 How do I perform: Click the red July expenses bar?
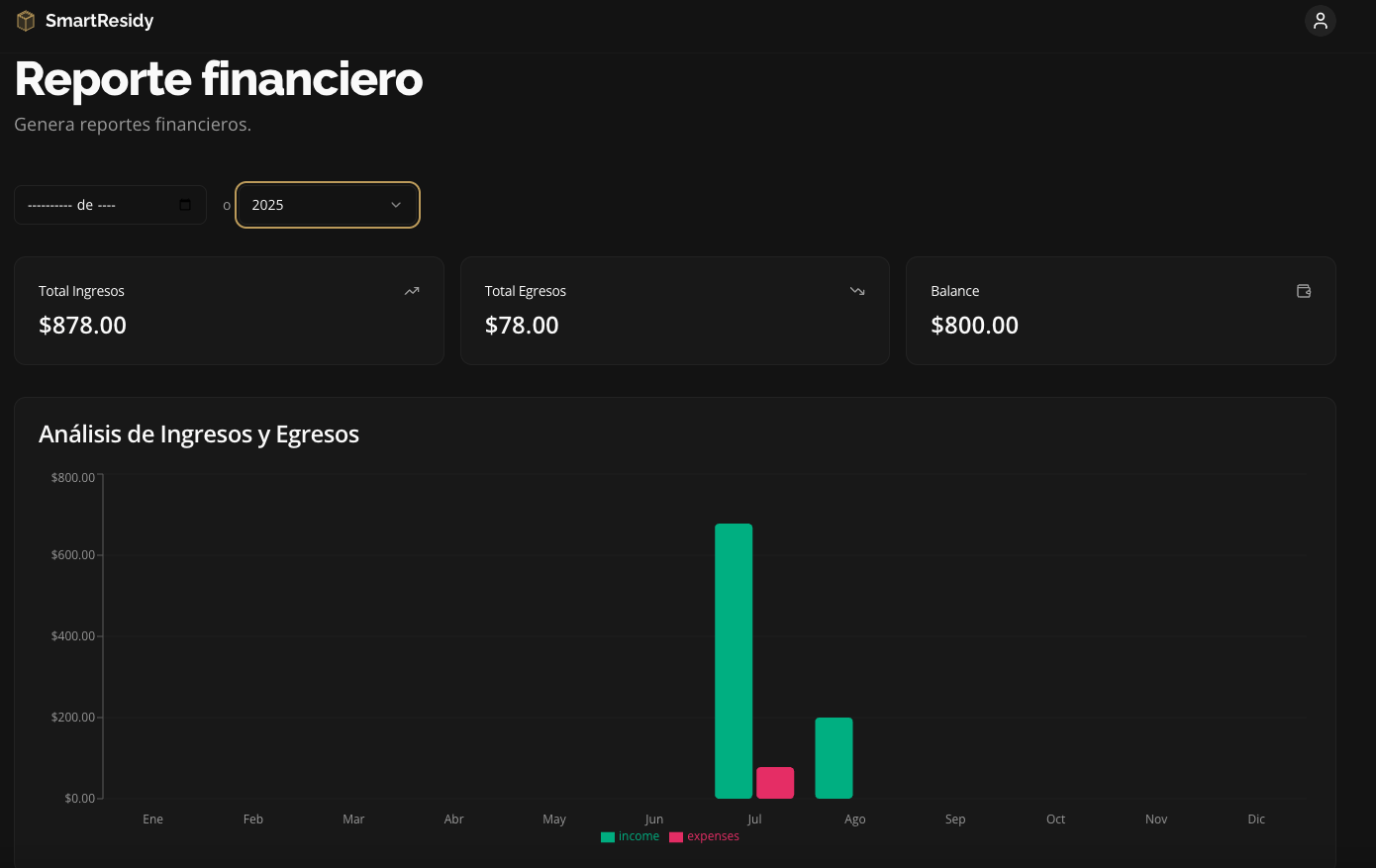coord(775,783)
